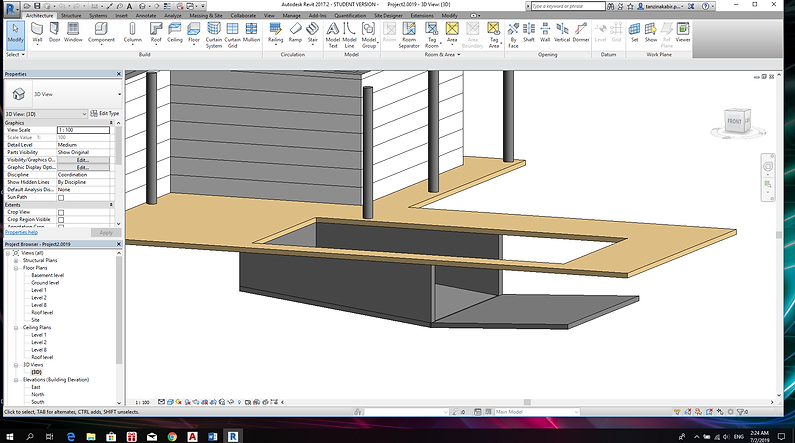
Task: Select the Column tool
Action: [132, 33]
